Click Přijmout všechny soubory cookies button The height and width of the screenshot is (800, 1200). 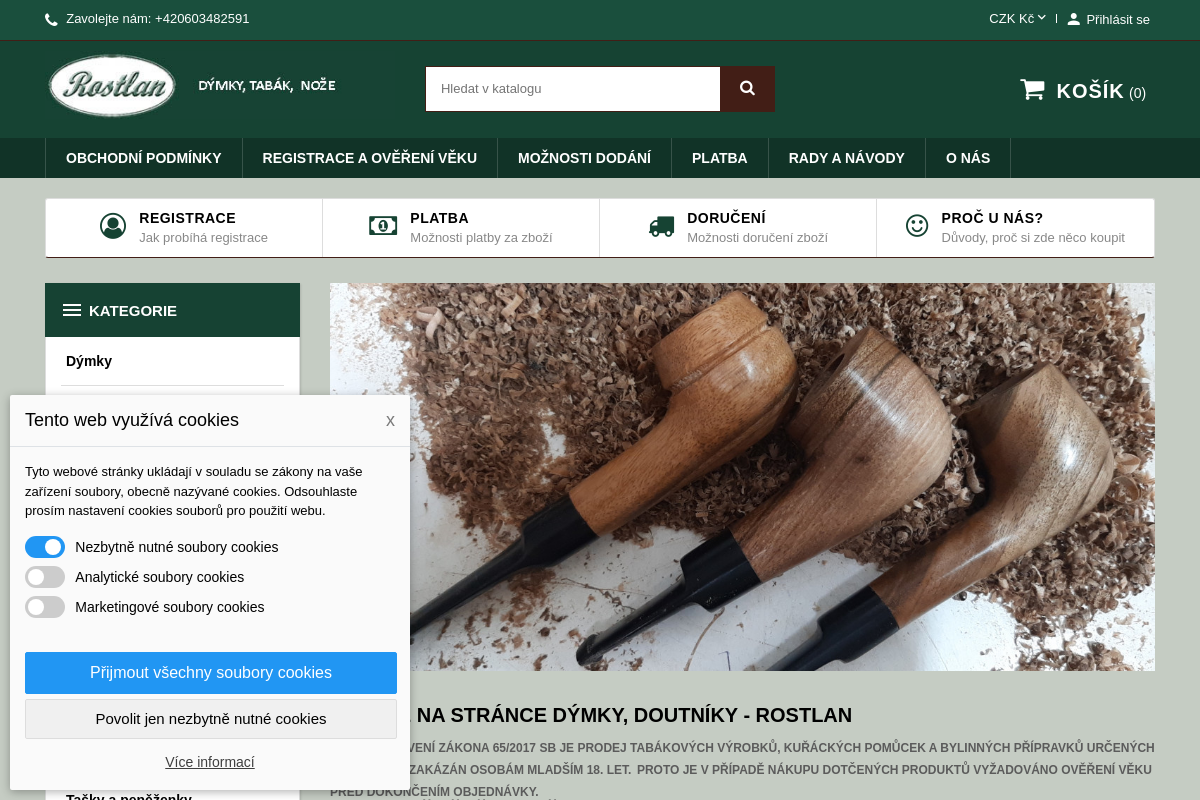pos(211,673)
